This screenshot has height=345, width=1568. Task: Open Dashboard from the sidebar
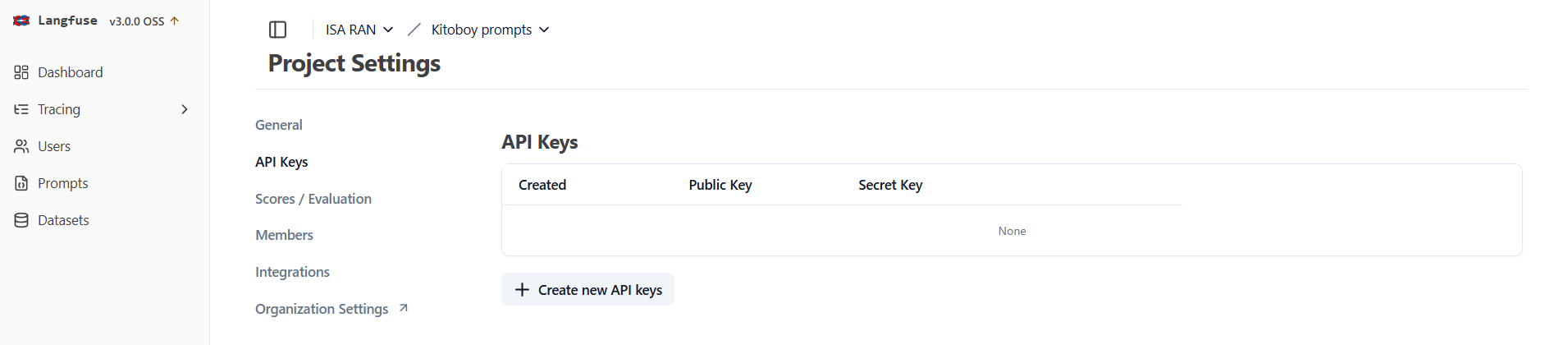pos(70,72)
